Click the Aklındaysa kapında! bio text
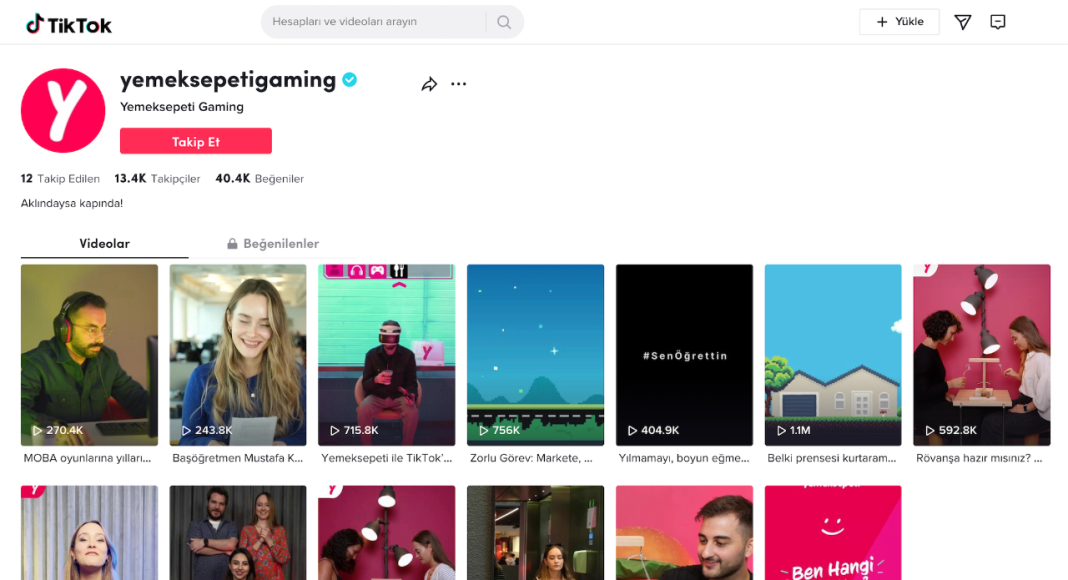This screenshot has height=580, width=1068. coord(72,204)
